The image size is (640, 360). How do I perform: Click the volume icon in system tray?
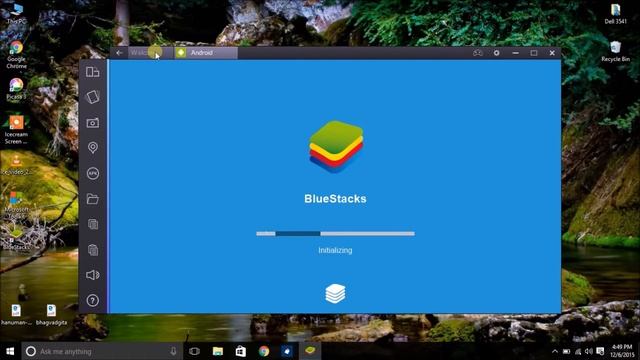pyautogui.click(x=589, y=351)
